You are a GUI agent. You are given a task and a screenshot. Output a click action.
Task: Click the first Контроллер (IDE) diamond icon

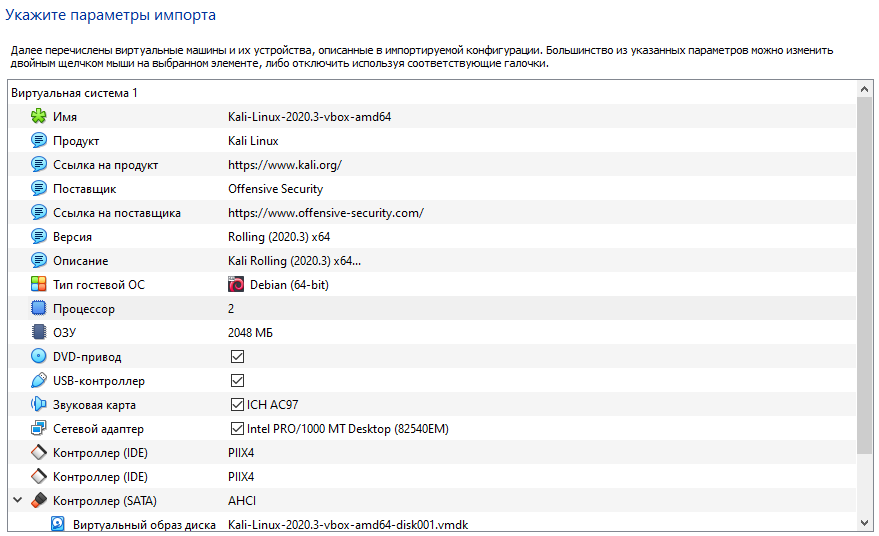39,452
